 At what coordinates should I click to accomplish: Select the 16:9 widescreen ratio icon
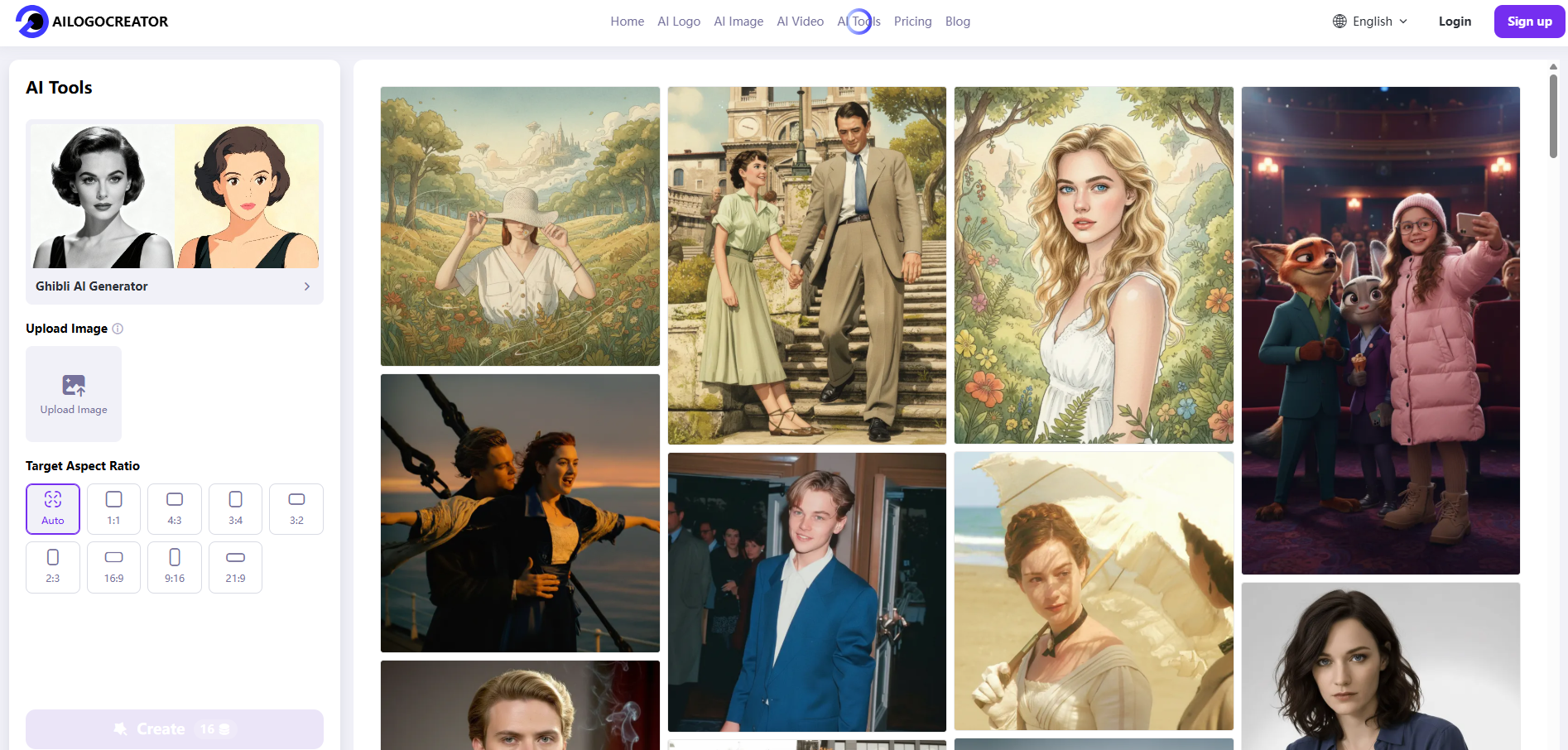coord(114,557)
